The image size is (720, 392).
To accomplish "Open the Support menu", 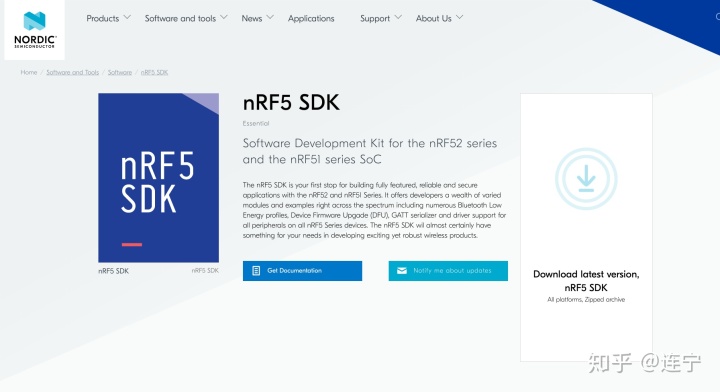I will coord(375,18).
